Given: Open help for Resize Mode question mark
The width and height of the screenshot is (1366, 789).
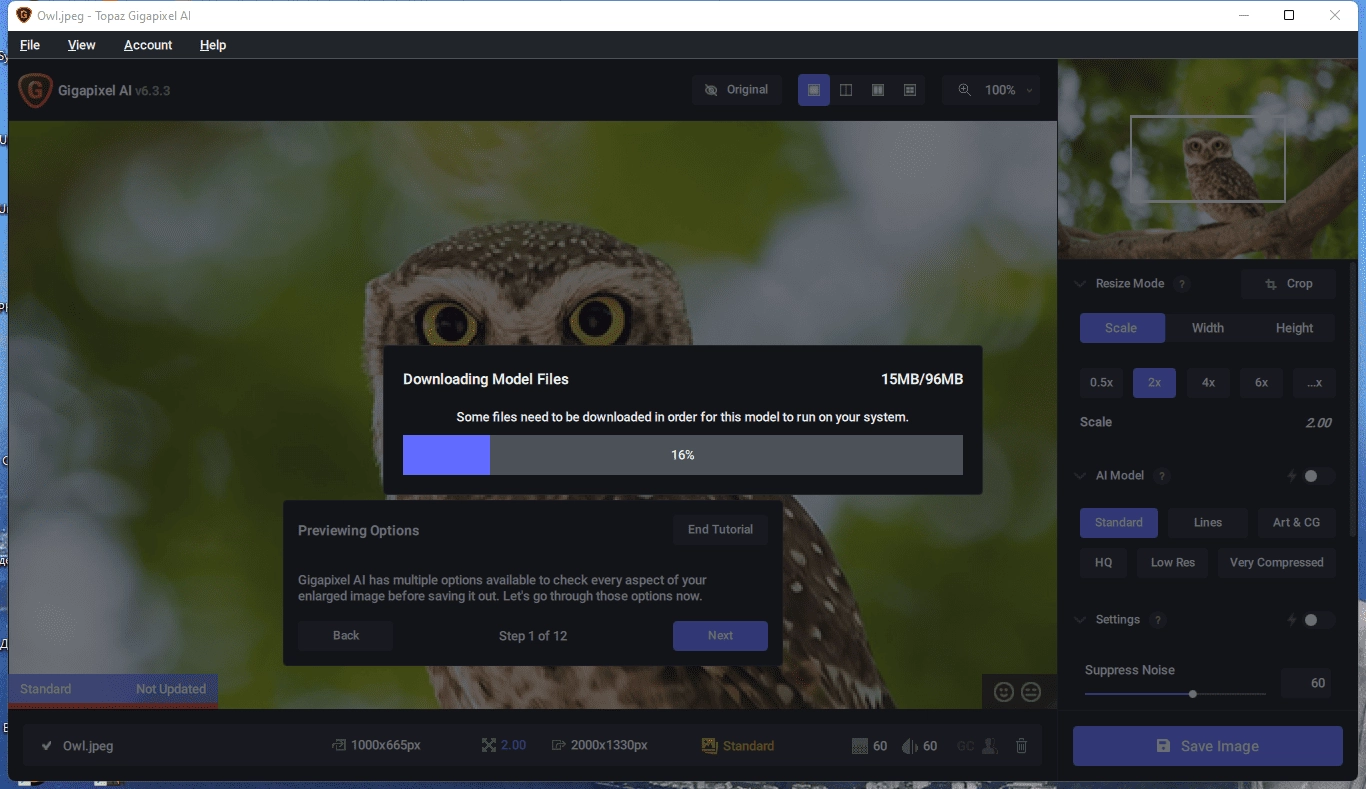Looking at the screenshot, I should [x=1182, y=284].
